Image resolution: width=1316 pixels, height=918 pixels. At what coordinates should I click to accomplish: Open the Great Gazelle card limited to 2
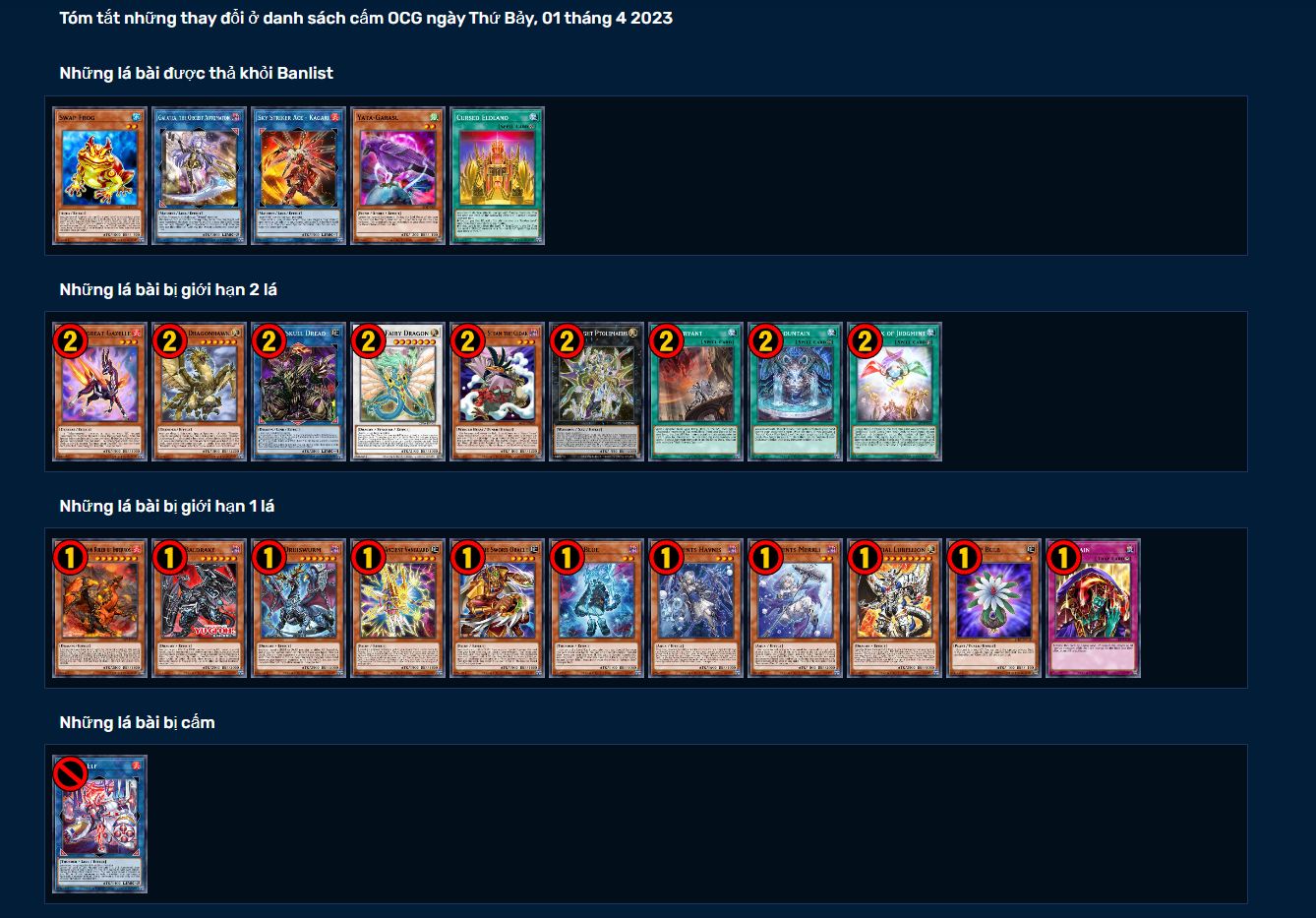[99, 392]
